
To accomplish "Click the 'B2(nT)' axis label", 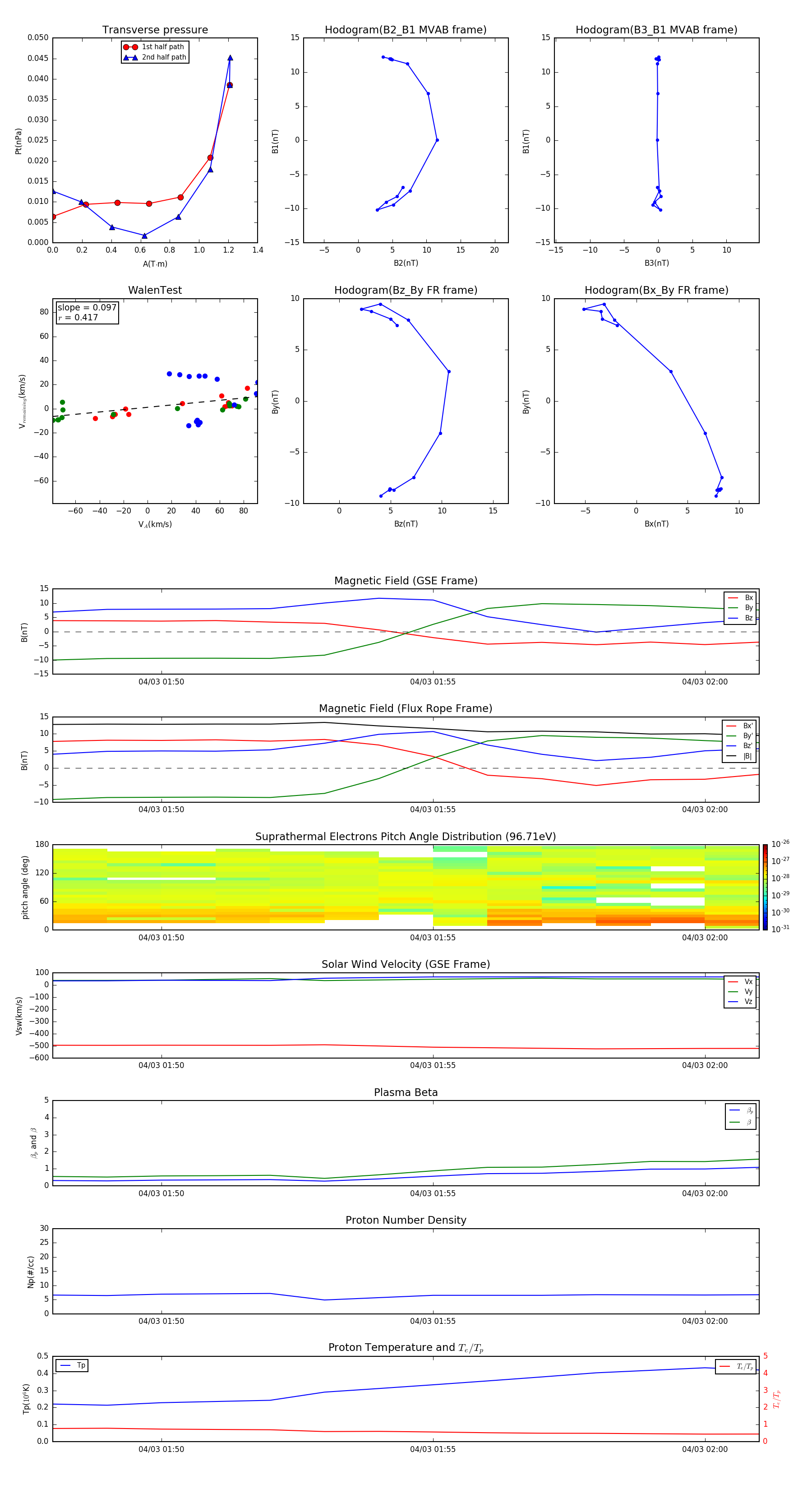I will tap(406, 263).
